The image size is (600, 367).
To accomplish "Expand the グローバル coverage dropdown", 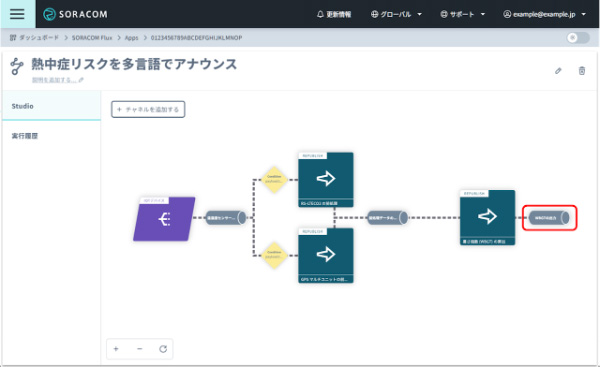I will pyautogui.click(x=396, y=14).
